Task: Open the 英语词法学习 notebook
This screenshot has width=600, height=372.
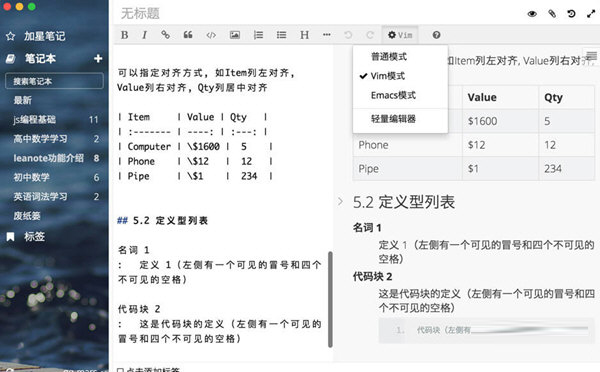Action: 40,197
